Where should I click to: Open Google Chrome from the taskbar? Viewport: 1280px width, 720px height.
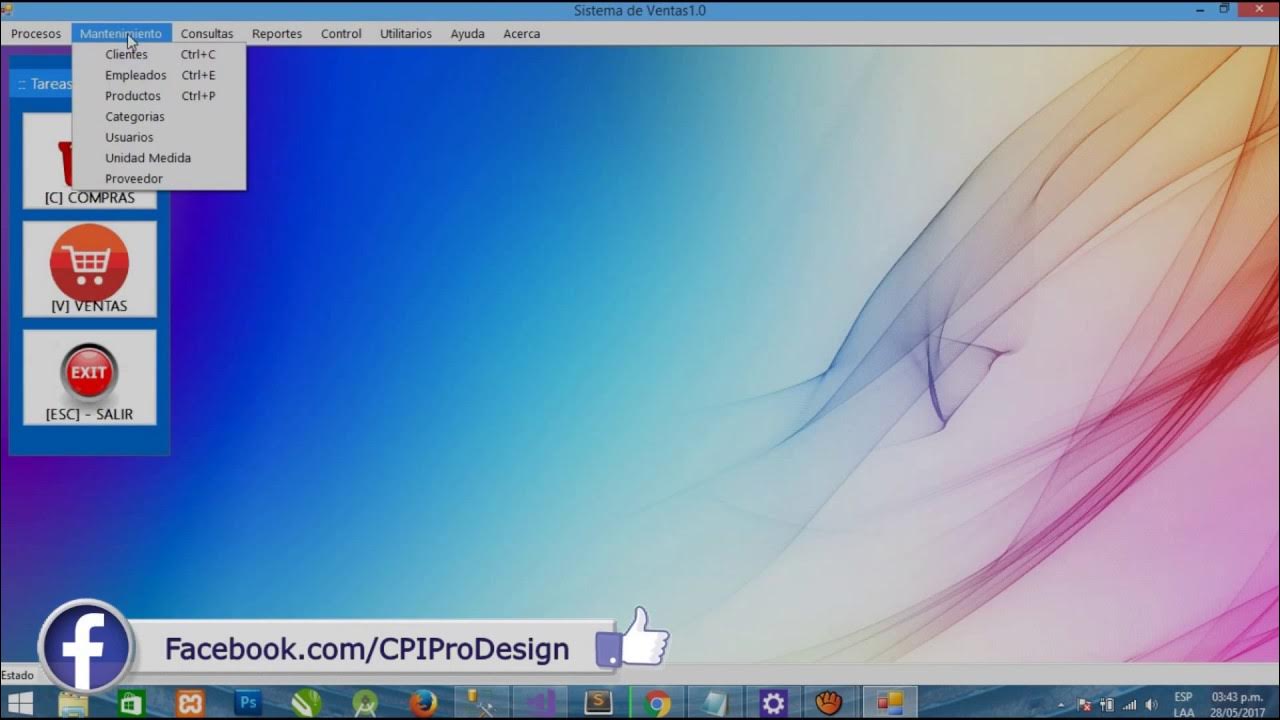pos(657,704)
